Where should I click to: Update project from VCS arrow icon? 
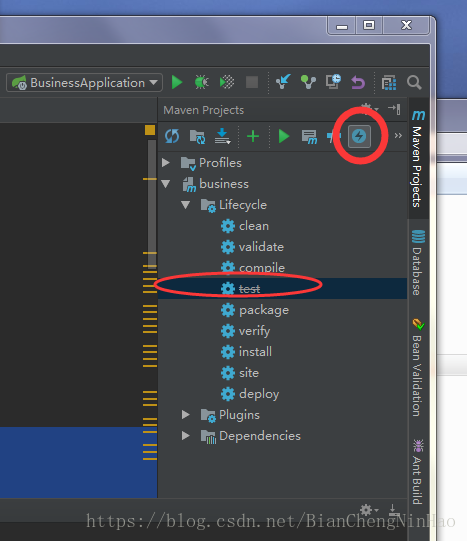pos(283,82)
